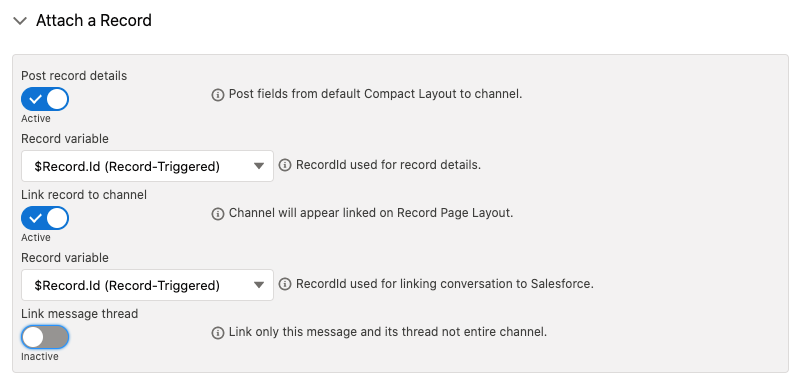Screen dimensions: 800x387
Task: Click down arrow of Record variable under Link record to channel
Action: [x=259, y=285]
